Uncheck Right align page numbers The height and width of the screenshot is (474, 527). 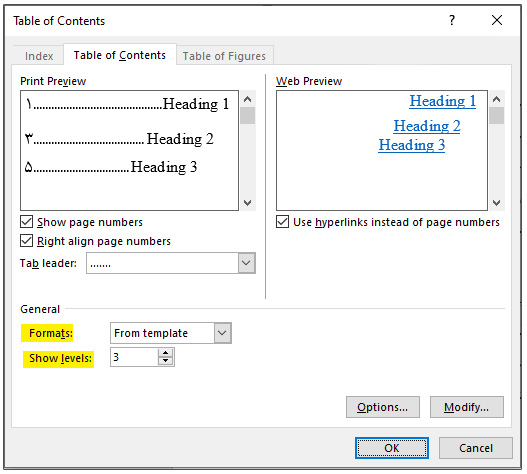(x=27, y=241)
